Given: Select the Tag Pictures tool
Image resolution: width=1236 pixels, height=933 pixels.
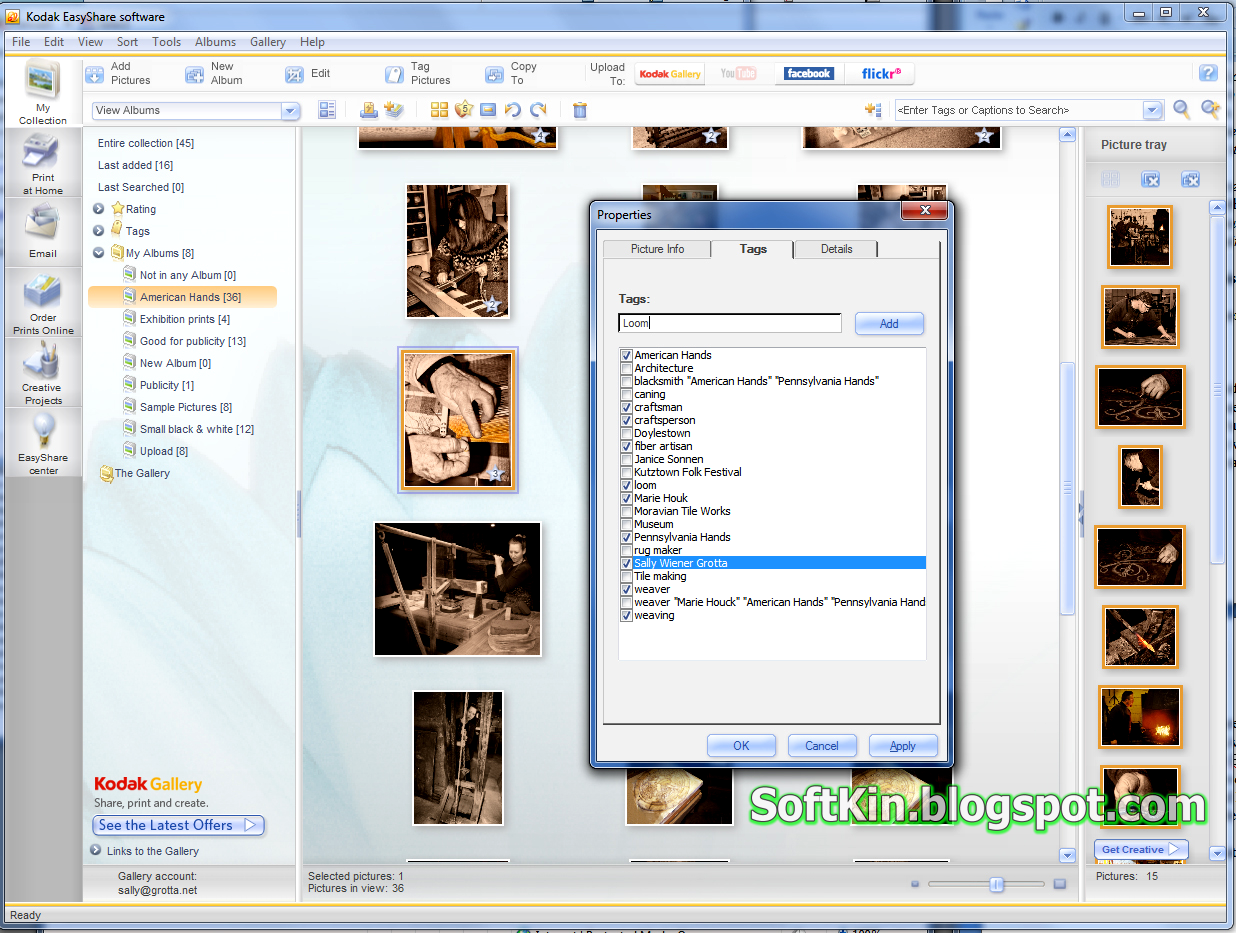Looking at the screenshot, I should 418,73.
